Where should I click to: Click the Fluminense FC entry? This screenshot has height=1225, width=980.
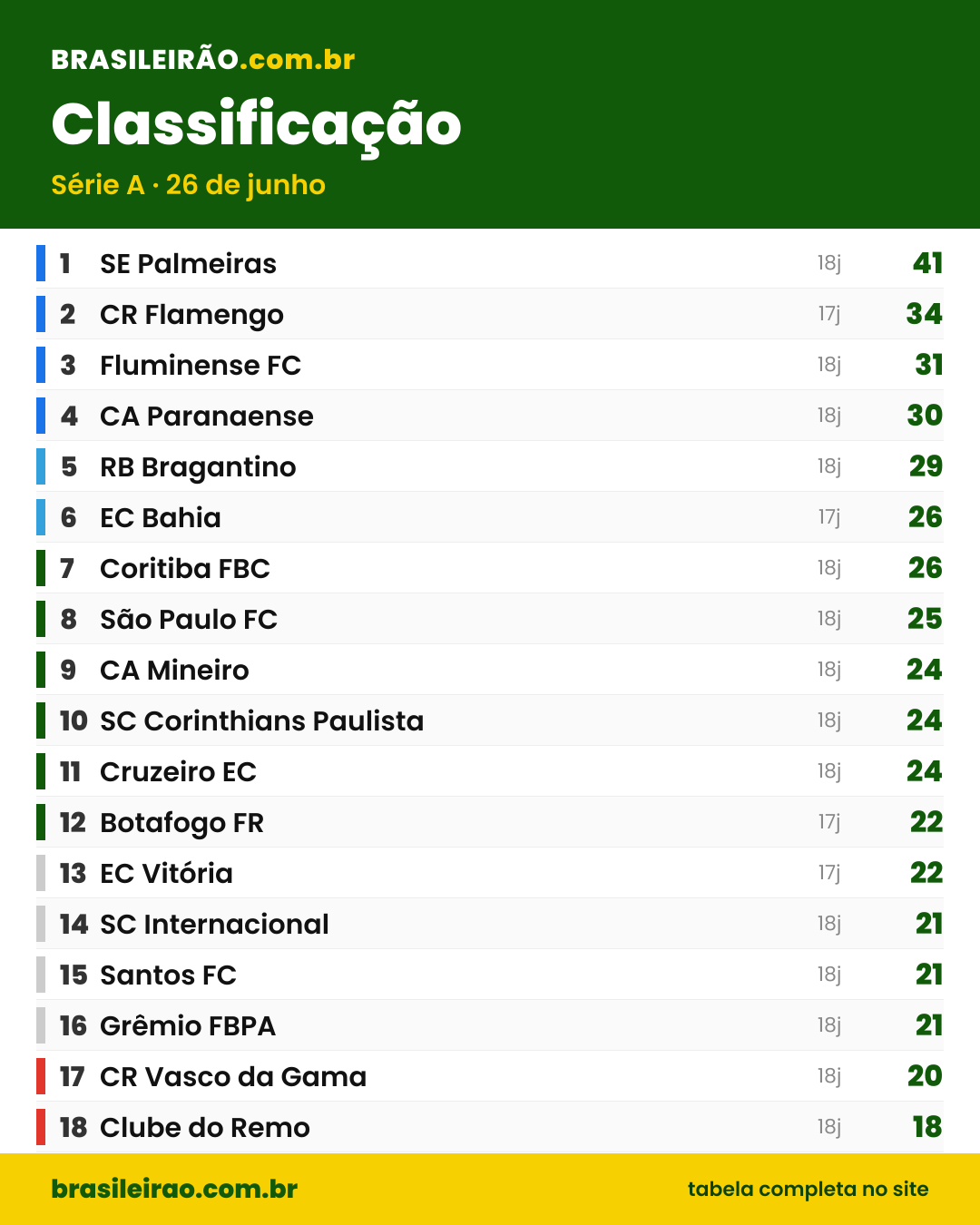(x=490, y=365)
